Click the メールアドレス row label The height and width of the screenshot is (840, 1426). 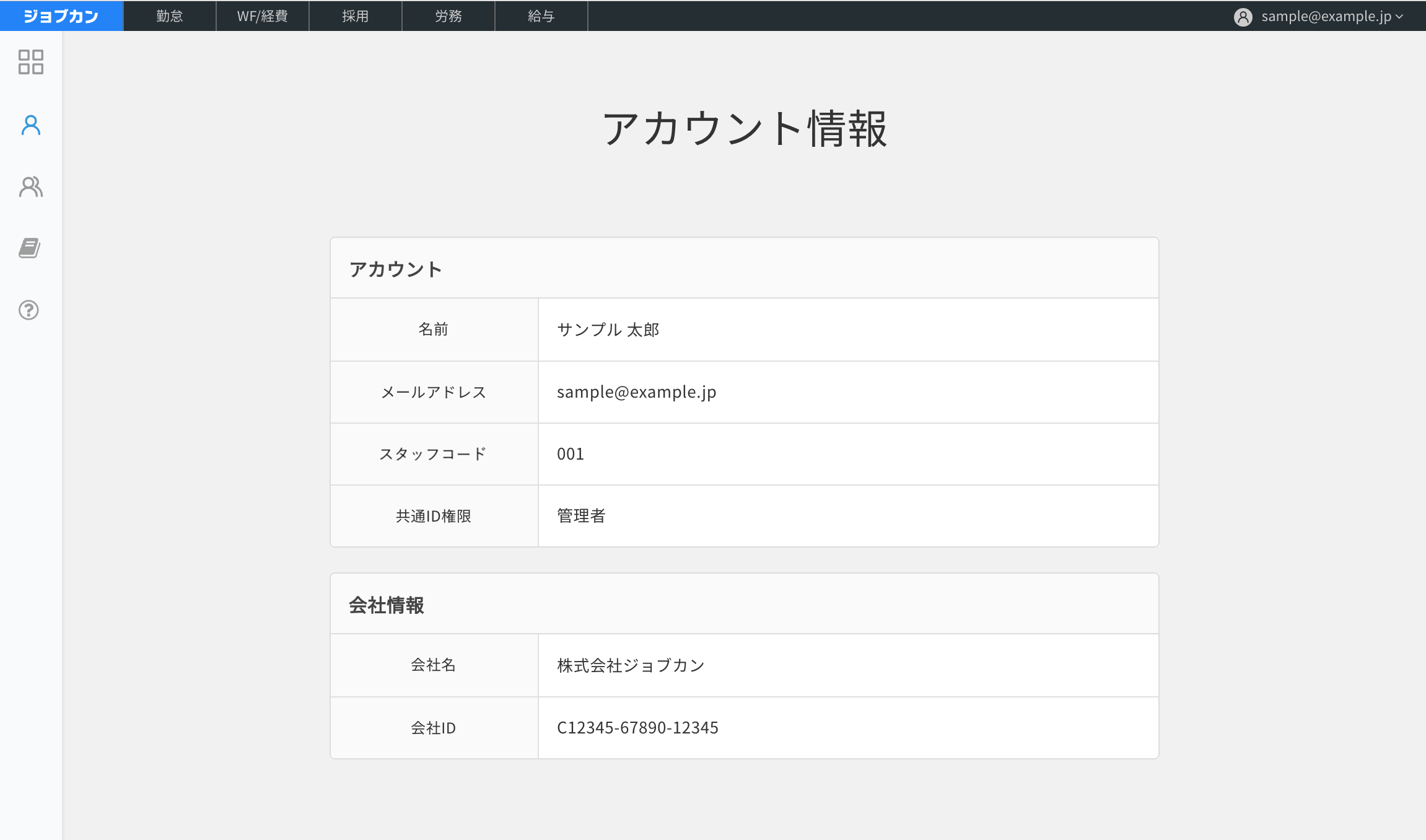(434, 392)
